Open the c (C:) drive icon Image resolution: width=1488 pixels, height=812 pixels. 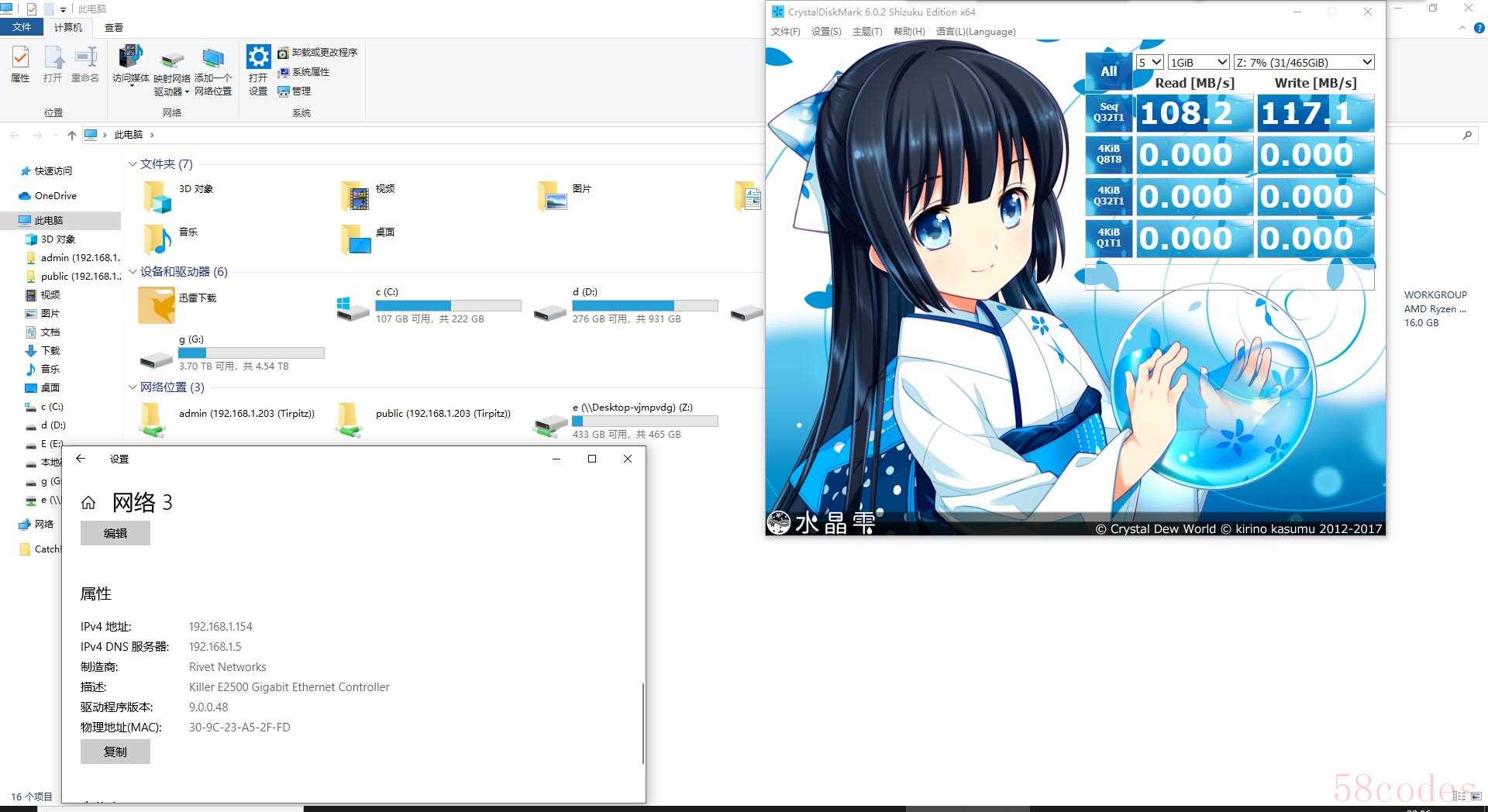click(353, 306)
